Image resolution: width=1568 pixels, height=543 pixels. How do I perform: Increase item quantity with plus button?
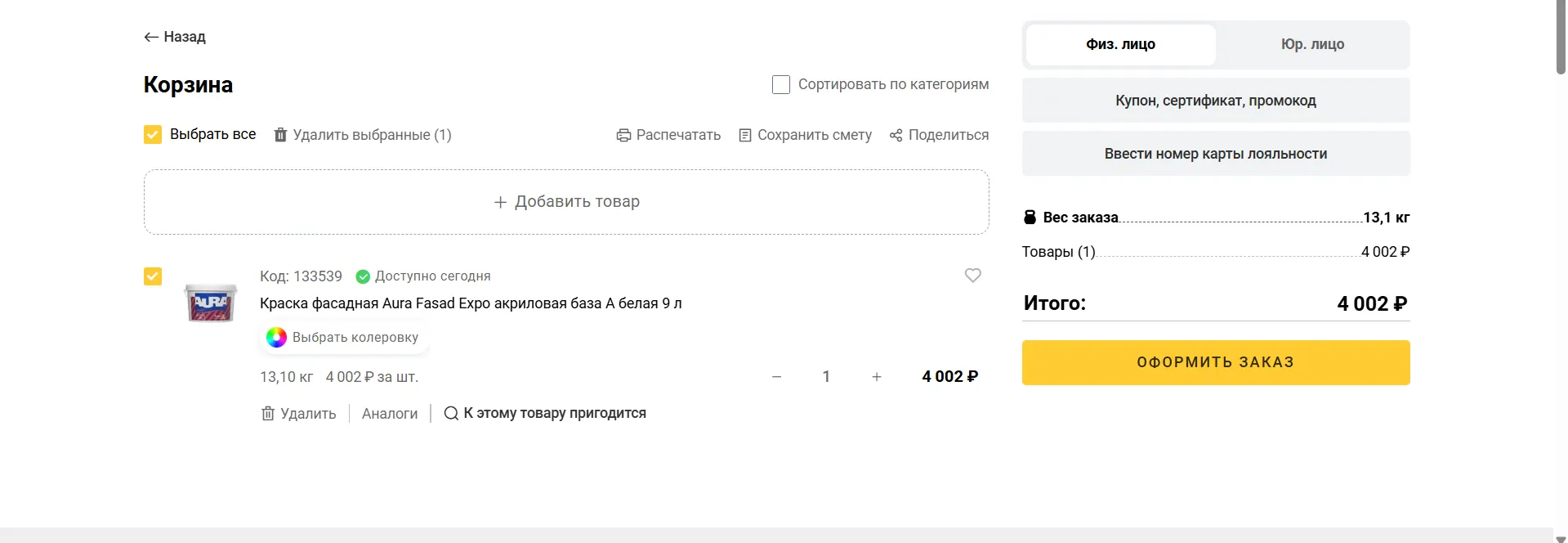click(x=877, y=377)
